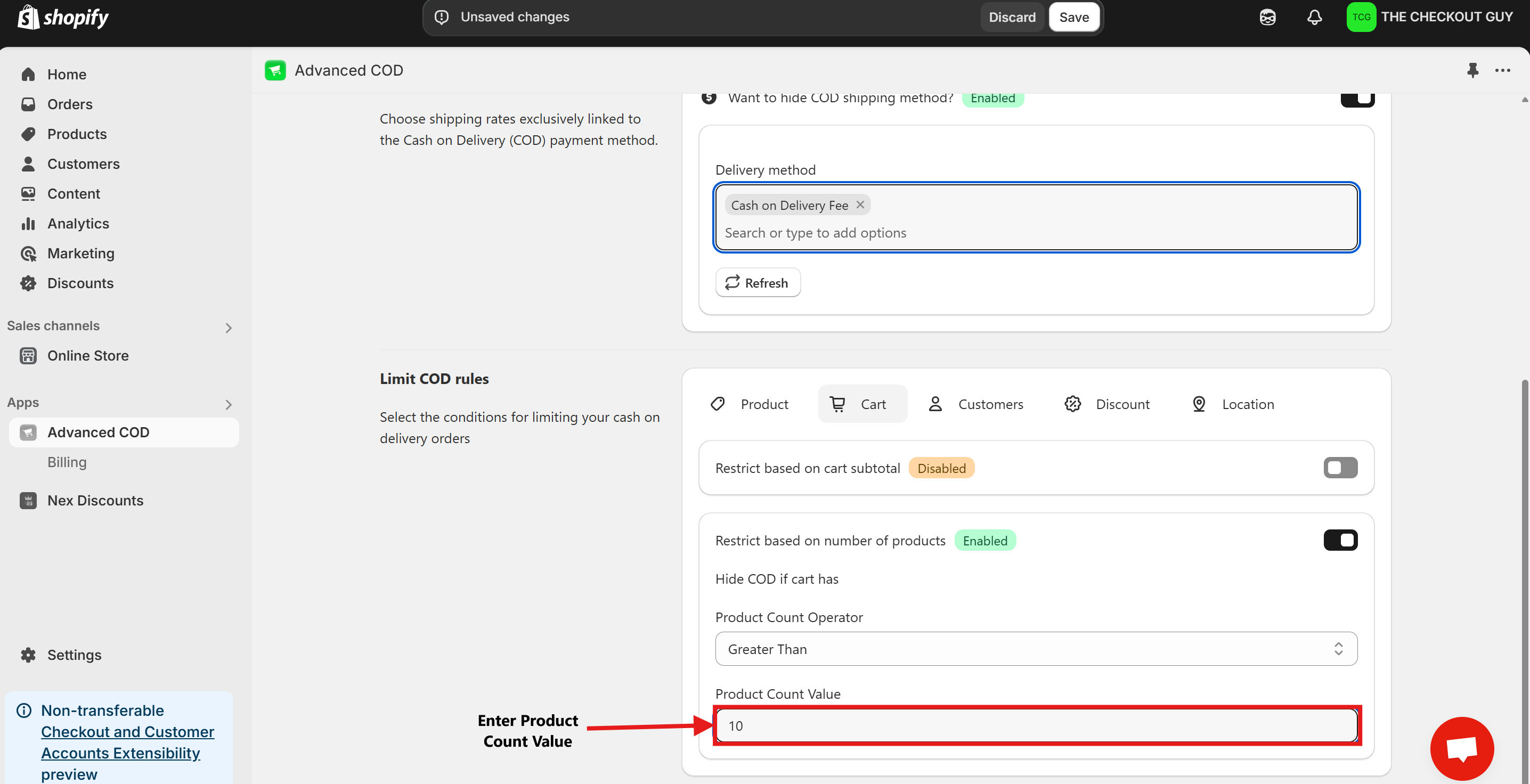Click the Refresh delivery methods button
This screenshot has width=1530, height=784.
click(x=758, y=283)
